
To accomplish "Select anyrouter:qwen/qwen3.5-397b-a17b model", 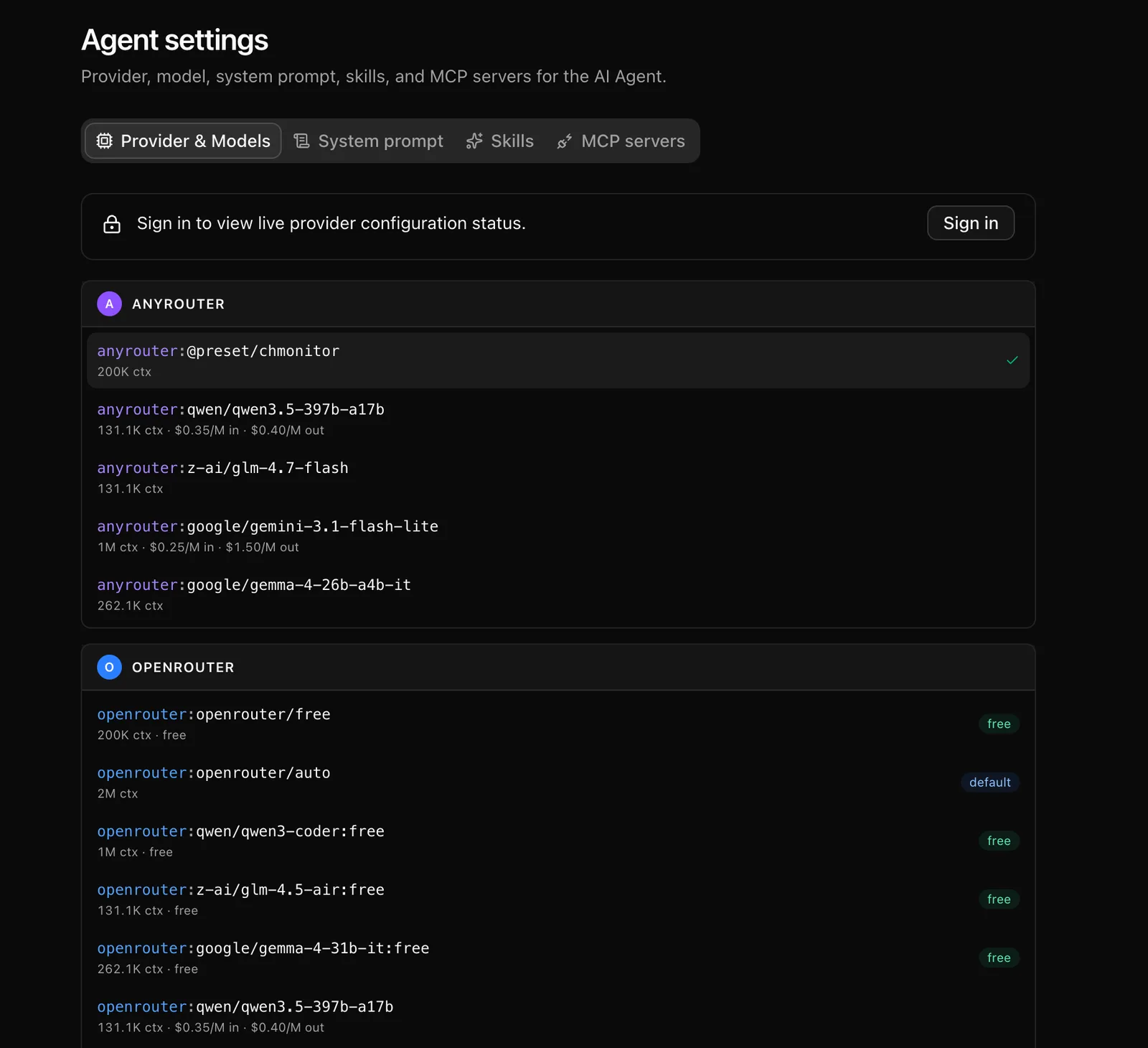I will [x=558, y=419].
